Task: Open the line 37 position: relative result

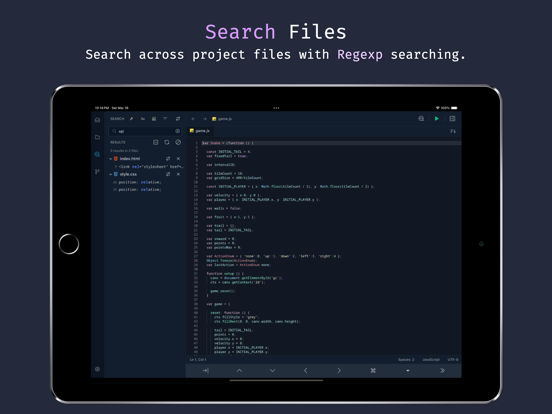Action: (137, 190)
